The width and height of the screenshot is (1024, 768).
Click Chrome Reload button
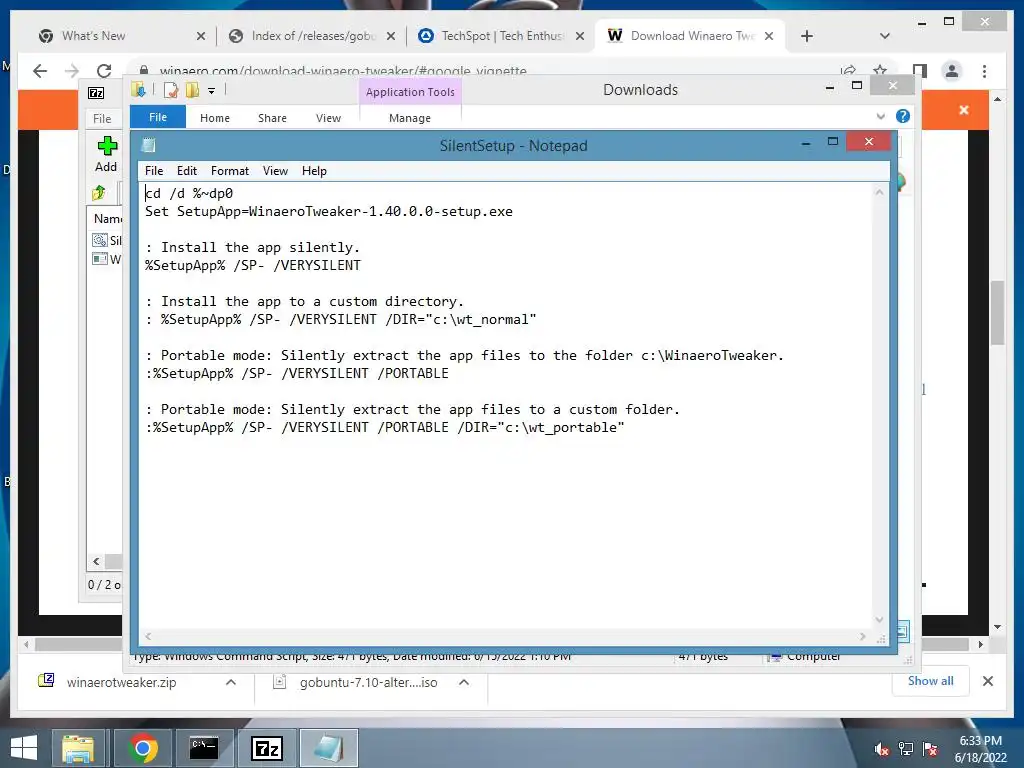coord(104,71)
